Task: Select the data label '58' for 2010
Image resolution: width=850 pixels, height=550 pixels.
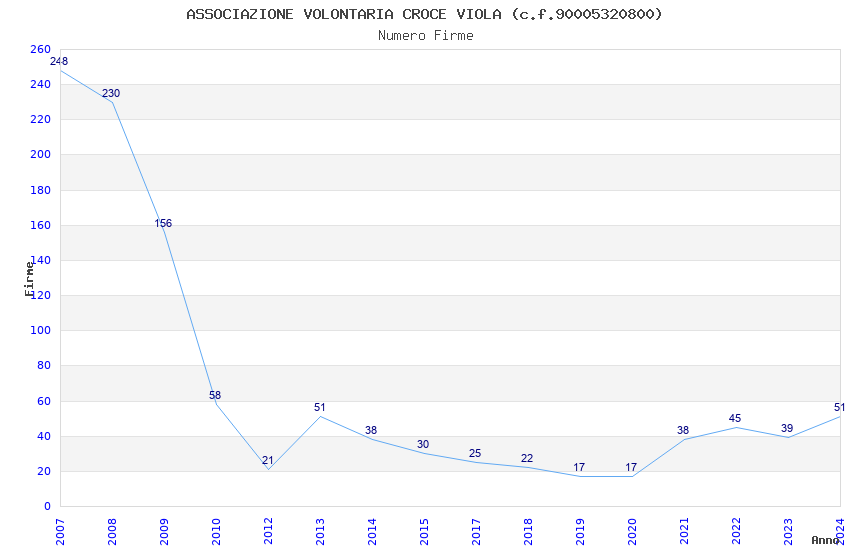Action: point(215,396)
